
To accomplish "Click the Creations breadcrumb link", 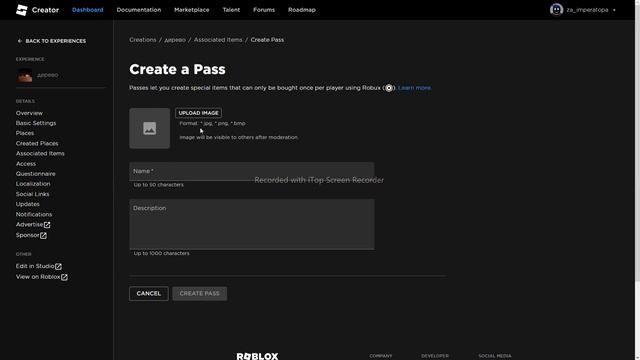I will (x=142, y=40).
